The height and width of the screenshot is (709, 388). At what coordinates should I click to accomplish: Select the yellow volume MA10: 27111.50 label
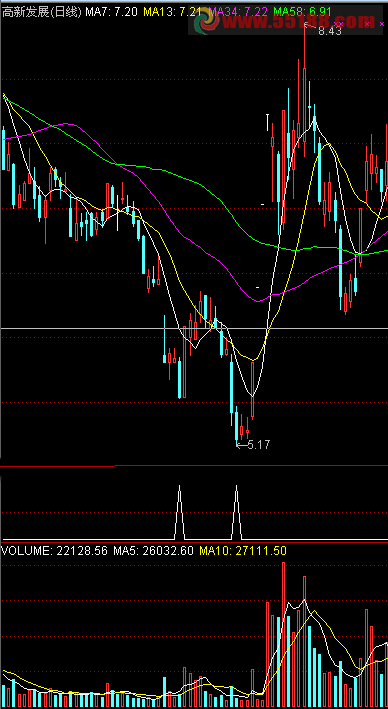pyautogui.click(x=243, y=551)
